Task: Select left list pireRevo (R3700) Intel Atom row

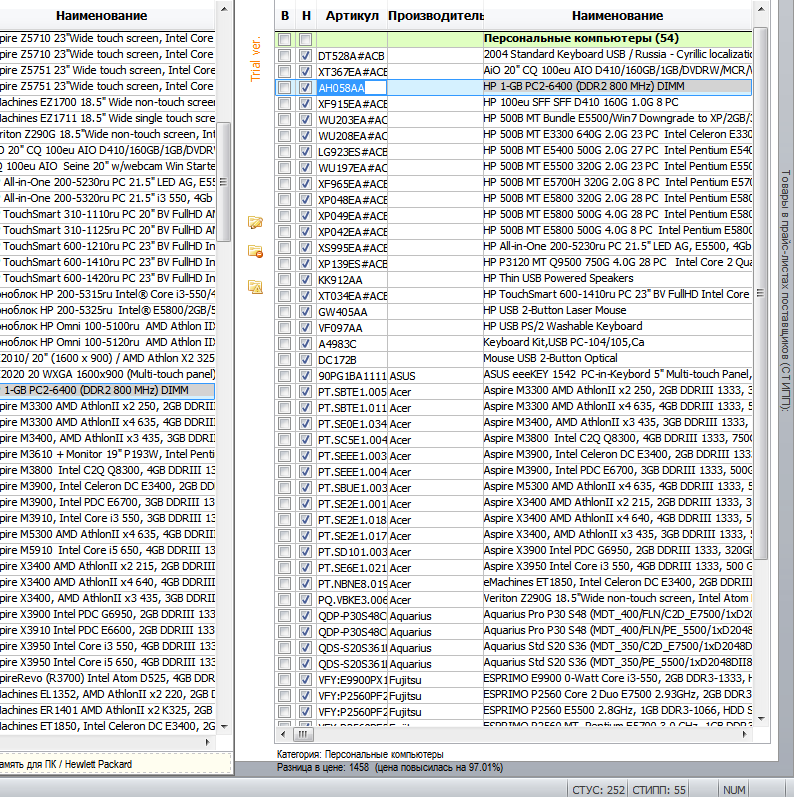Action: pyautogui.click(x=107, y=678)
